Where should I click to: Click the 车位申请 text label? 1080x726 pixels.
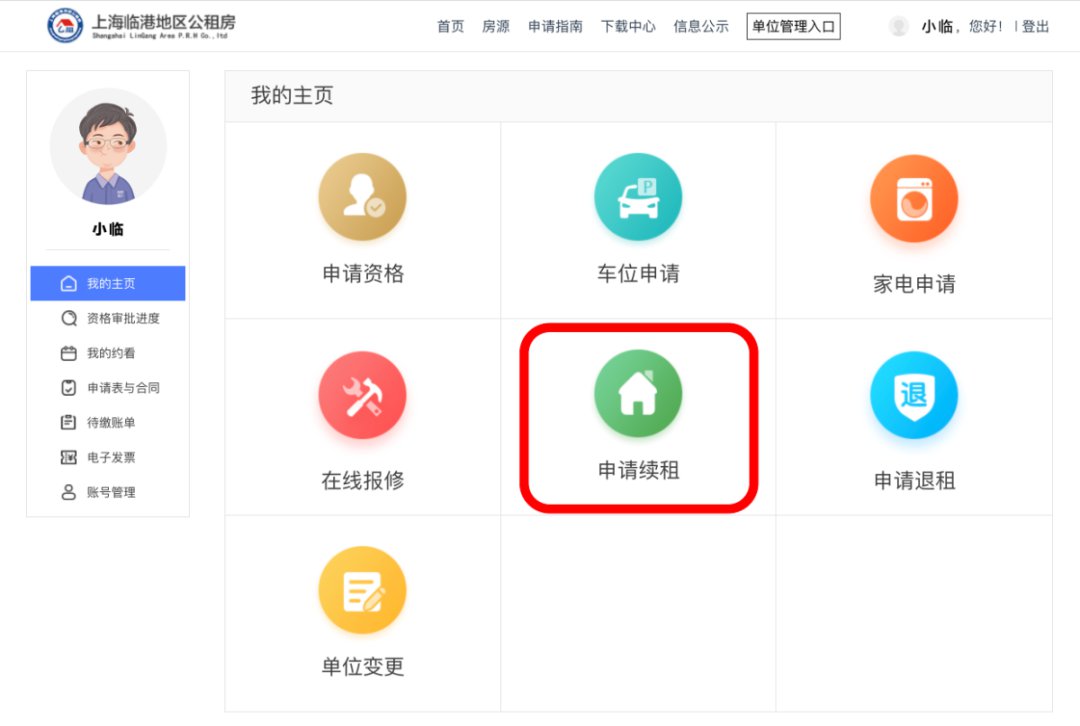coord(638,273)
